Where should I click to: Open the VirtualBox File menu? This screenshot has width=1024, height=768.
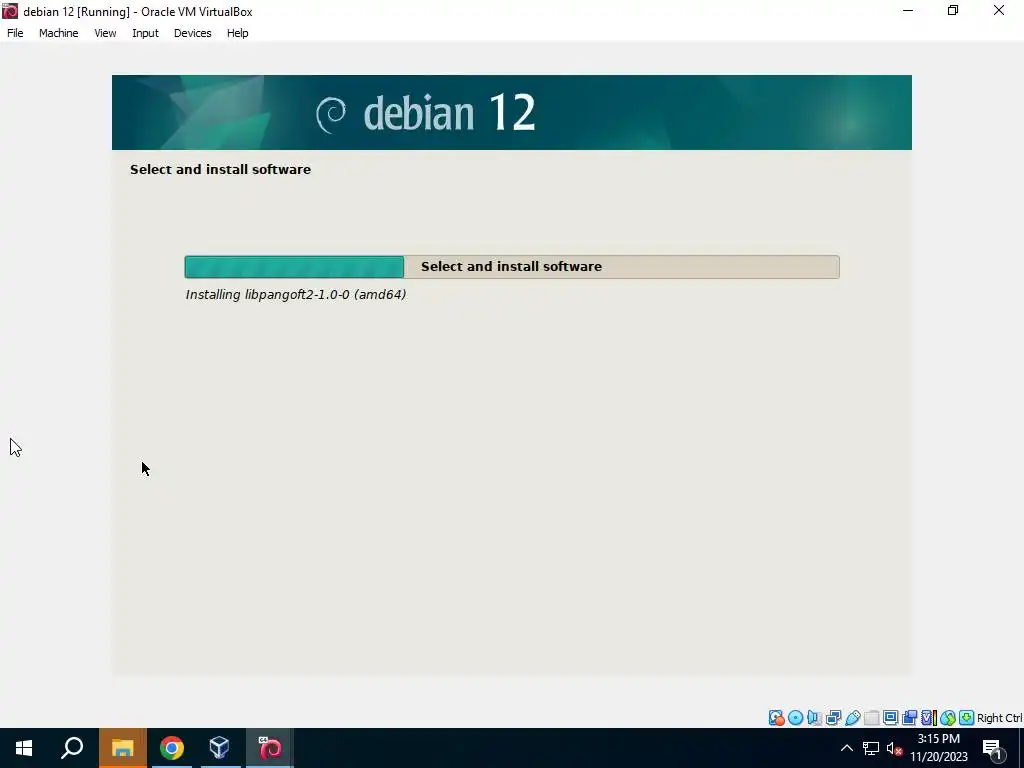pyautogui.click(x=15, y=33)
